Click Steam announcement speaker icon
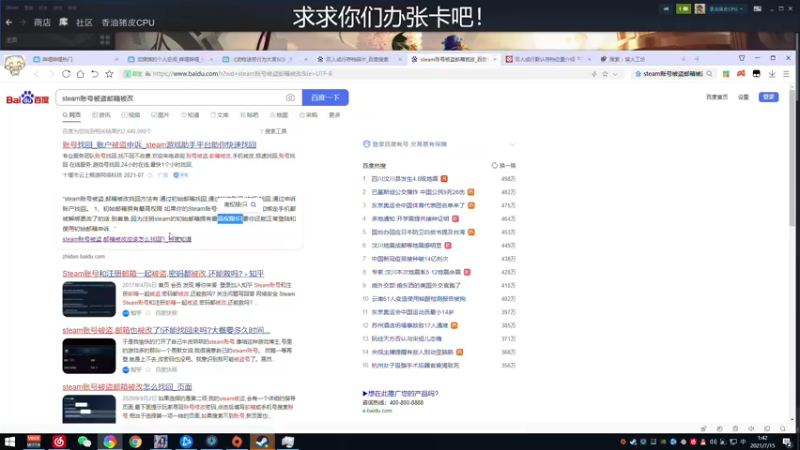Viewport: 800px width, 450px height. pyautogui.click(x=666, y=9)
